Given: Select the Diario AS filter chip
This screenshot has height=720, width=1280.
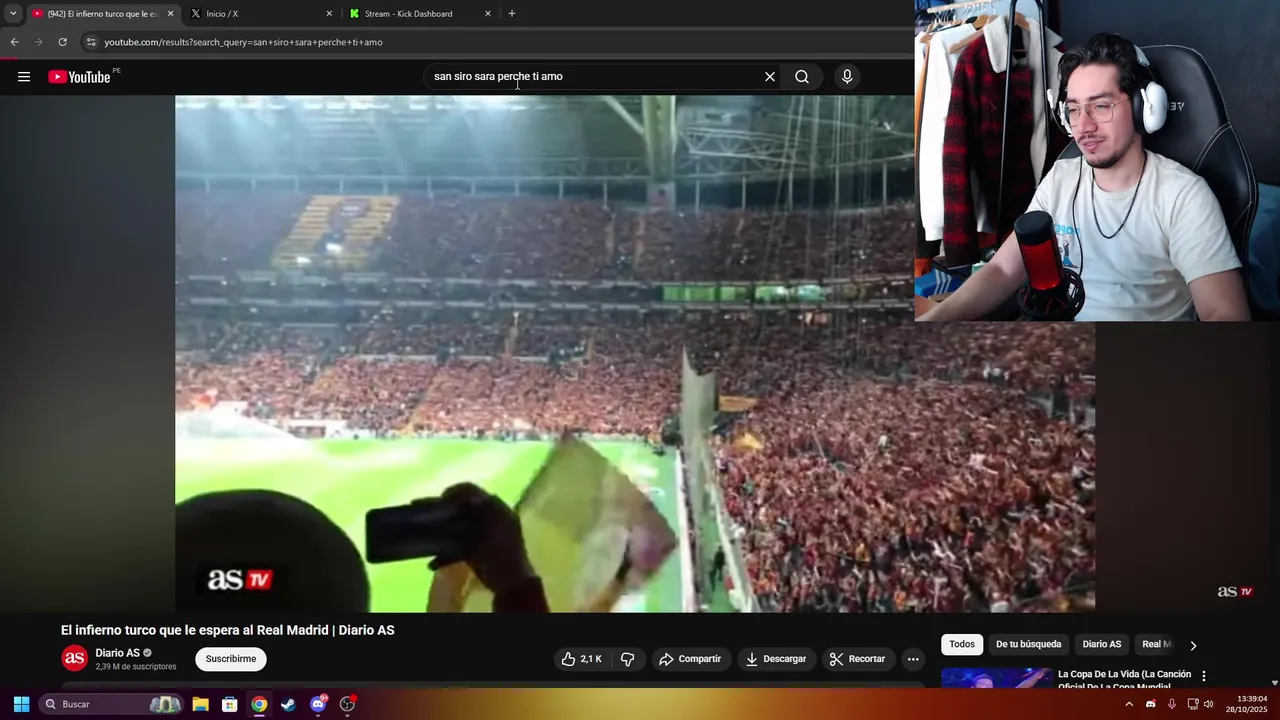Looking at the screenshot, I should 1102,644.
